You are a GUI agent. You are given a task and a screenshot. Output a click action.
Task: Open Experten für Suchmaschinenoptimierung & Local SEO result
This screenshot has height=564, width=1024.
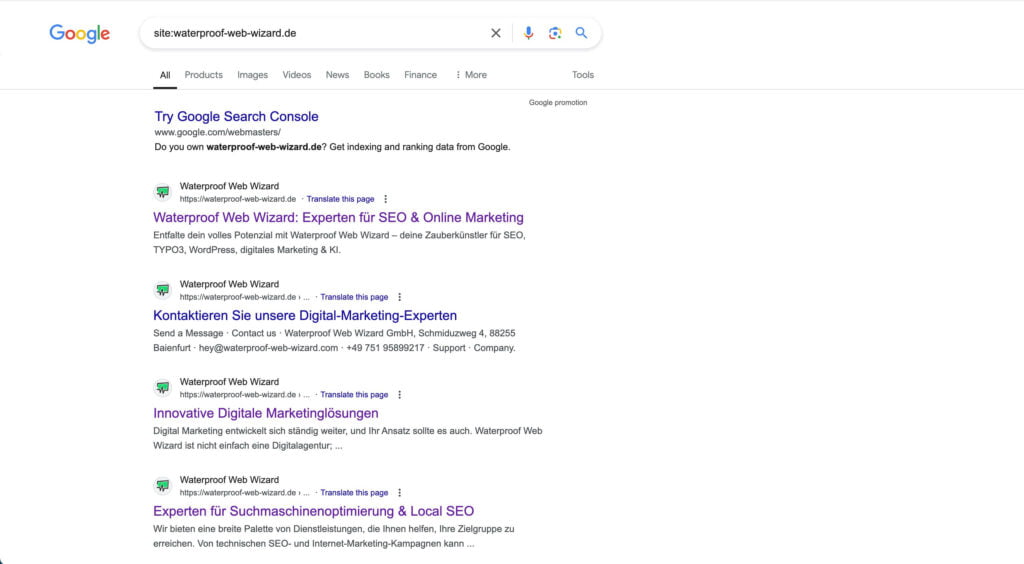click(x=313, y=511)
